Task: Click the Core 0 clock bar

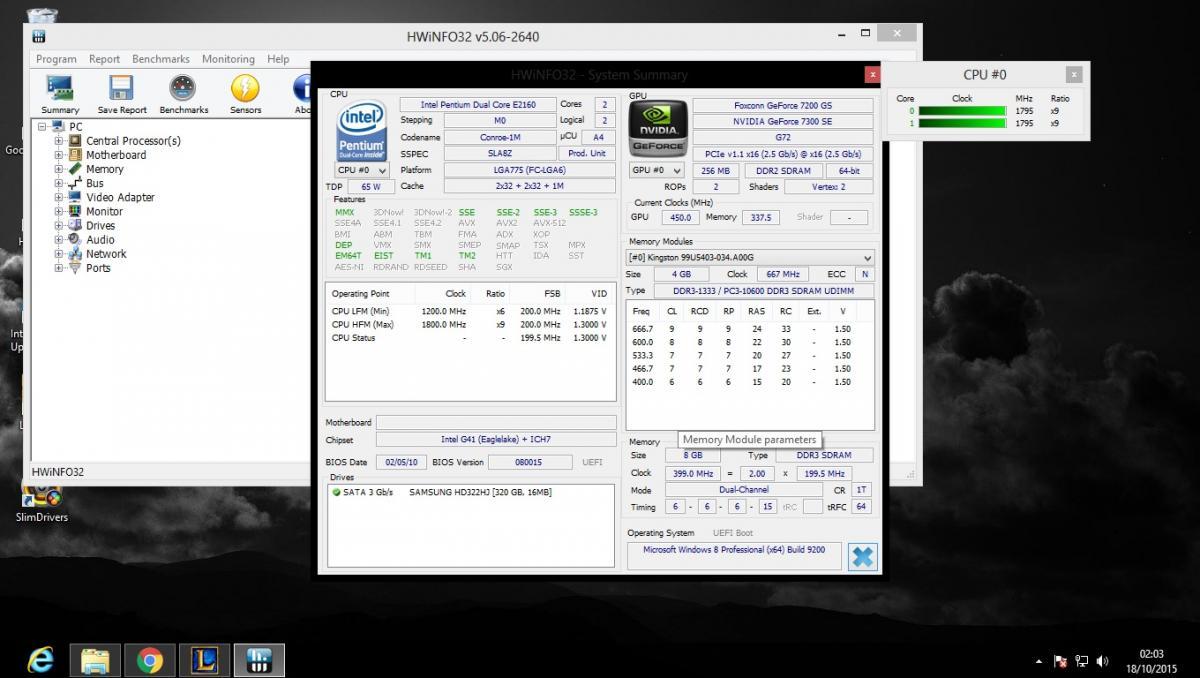Action: pos(962,111)
